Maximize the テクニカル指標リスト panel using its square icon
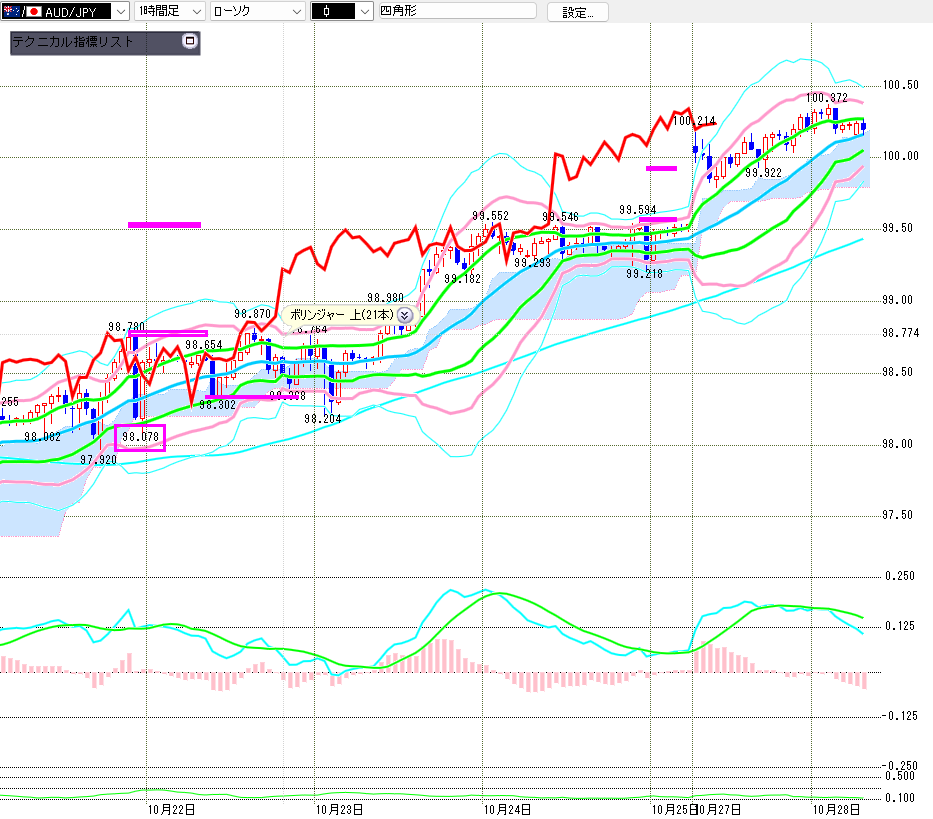This screenshot has height=819, width=933. (x=190, y=42)
